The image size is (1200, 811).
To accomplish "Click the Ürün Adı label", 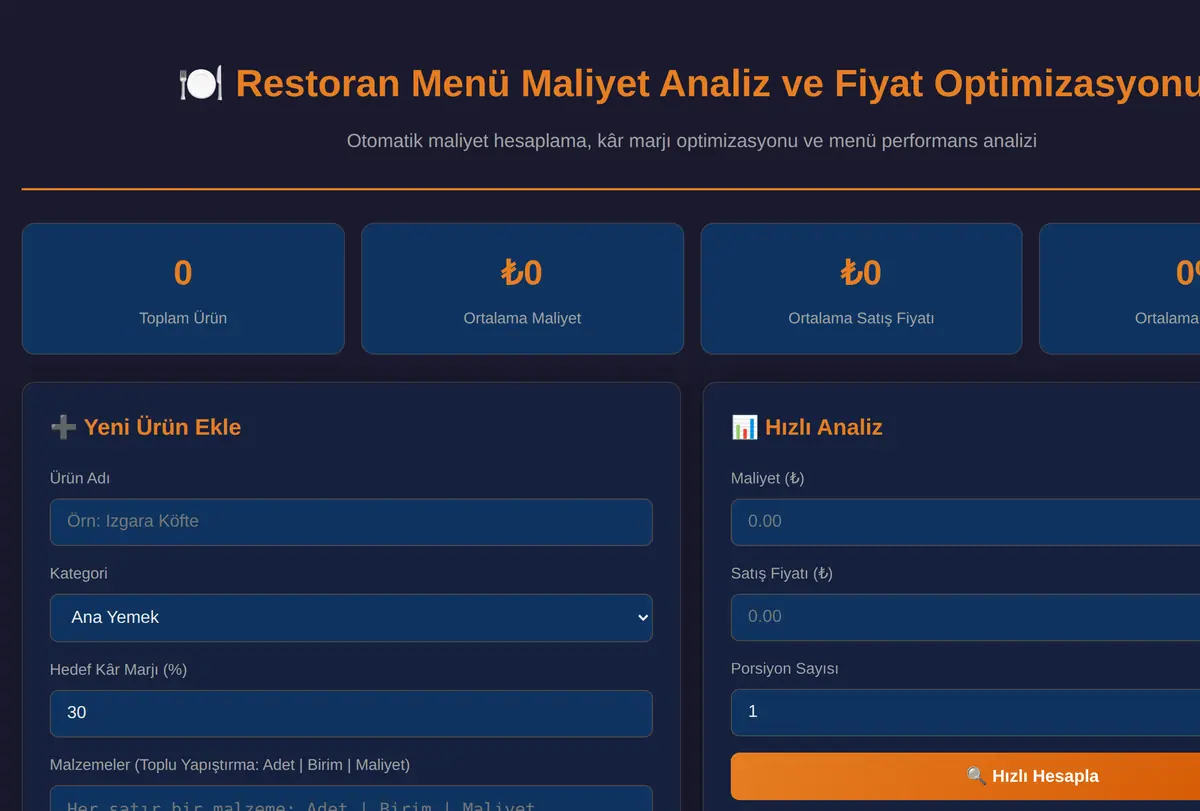I will point(80,478).
